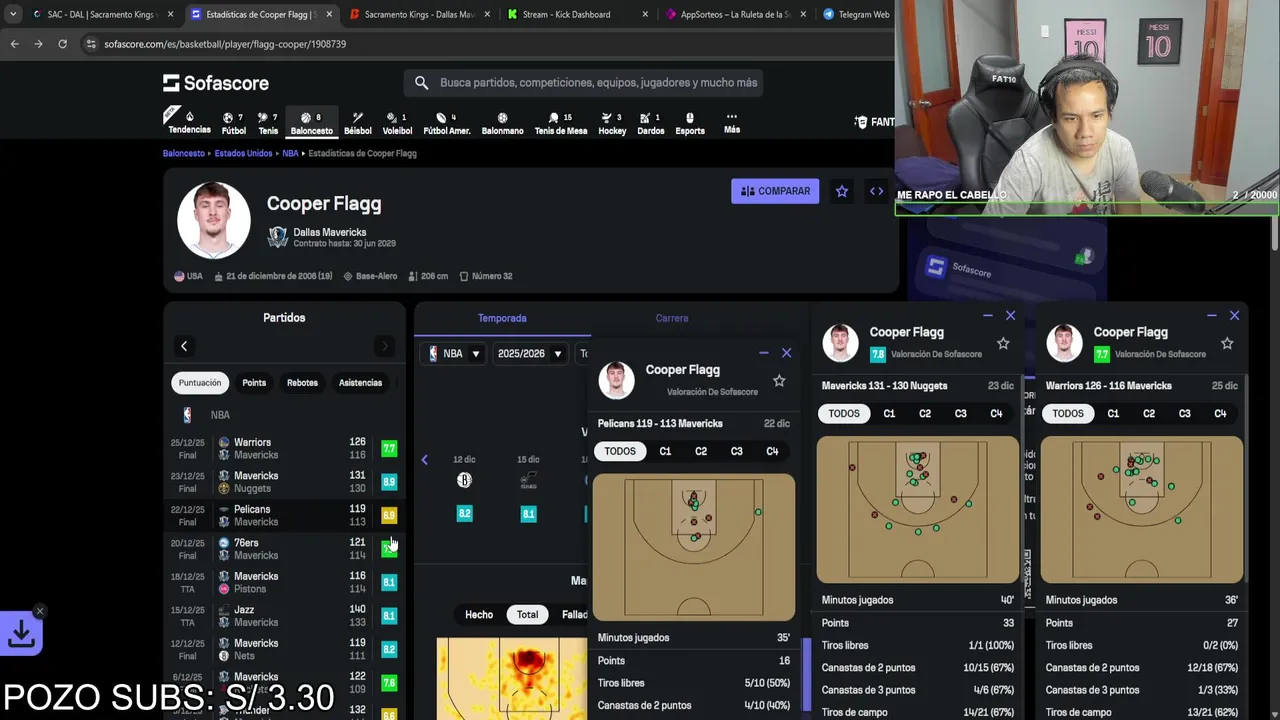
Task: Go to the Hockey category
Action: pos(612,123)
